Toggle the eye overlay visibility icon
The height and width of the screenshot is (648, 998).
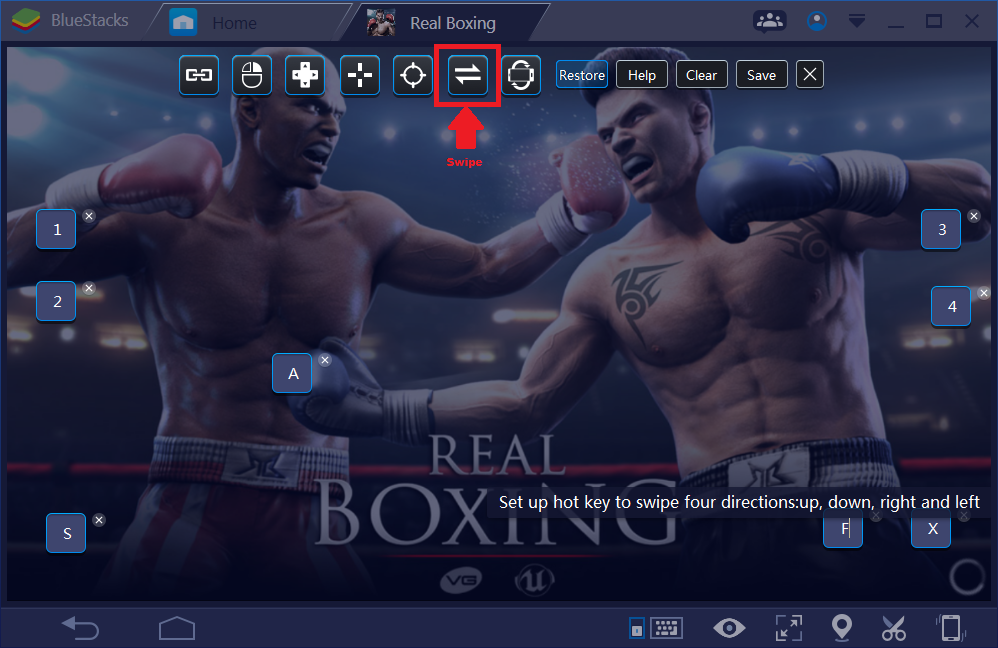(x=729, y=628)
